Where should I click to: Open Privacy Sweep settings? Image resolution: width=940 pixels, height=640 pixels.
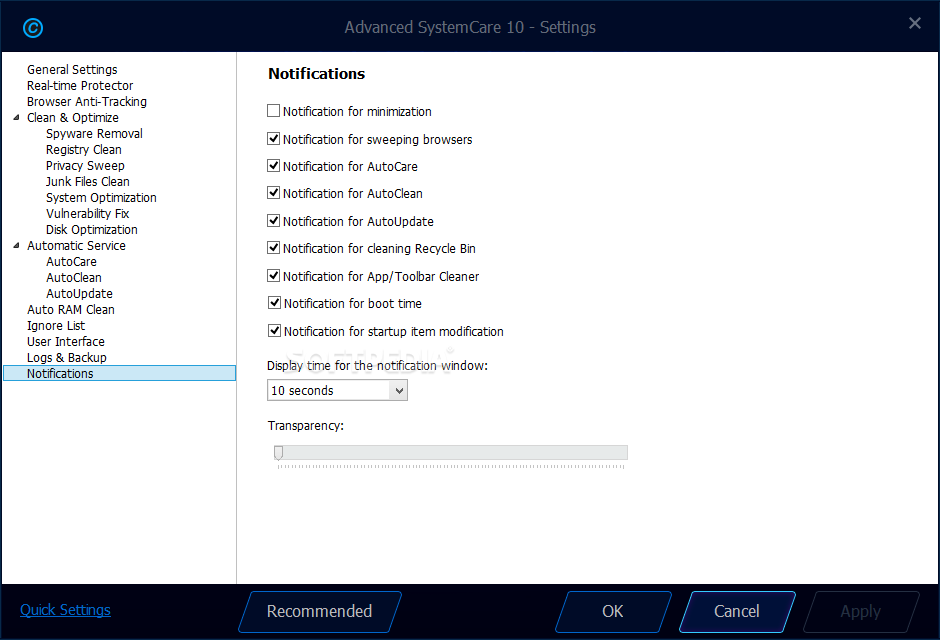(x=85, y=165)
